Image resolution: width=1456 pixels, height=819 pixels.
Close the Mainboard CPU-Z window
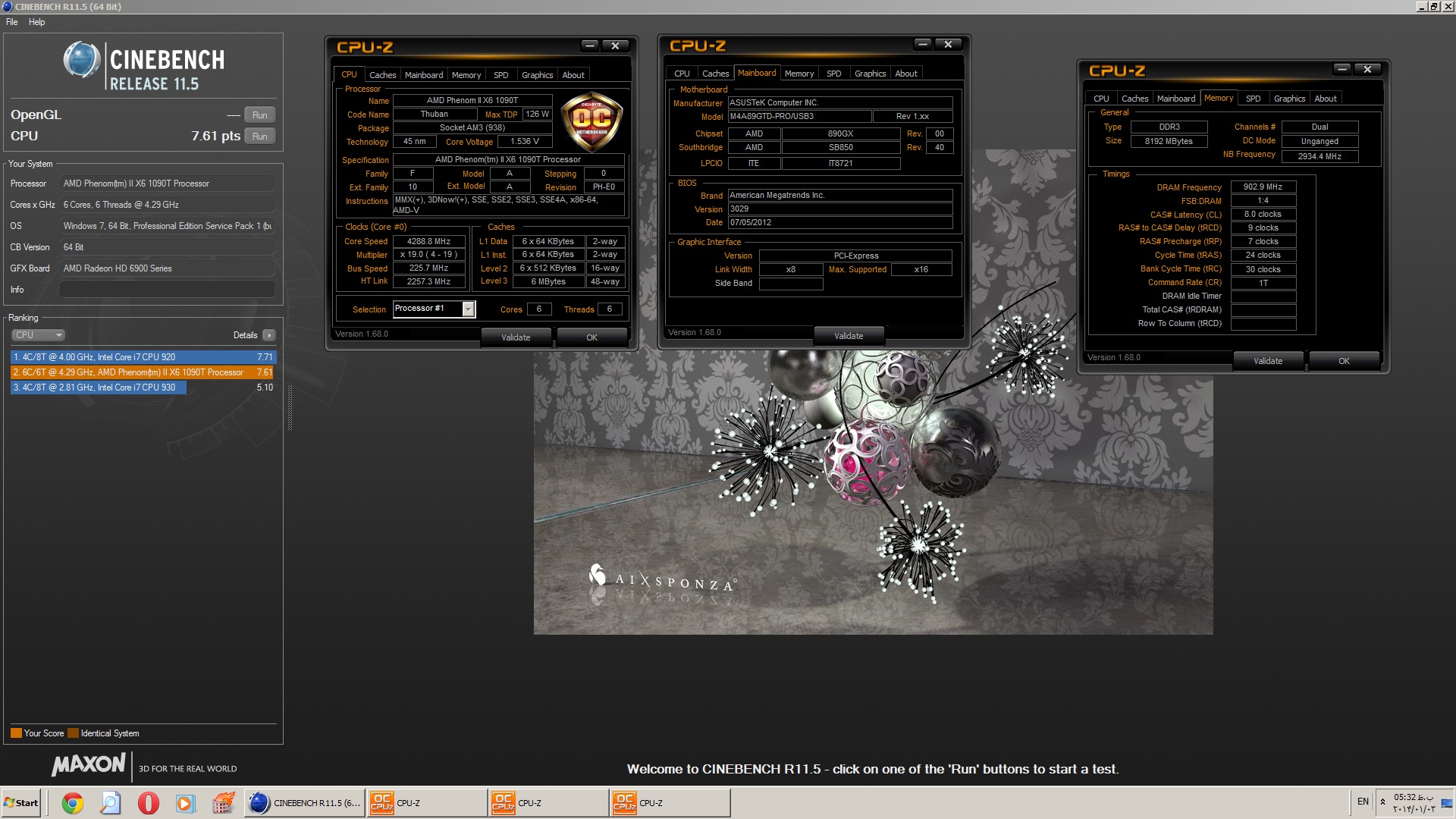click(948, 44)
